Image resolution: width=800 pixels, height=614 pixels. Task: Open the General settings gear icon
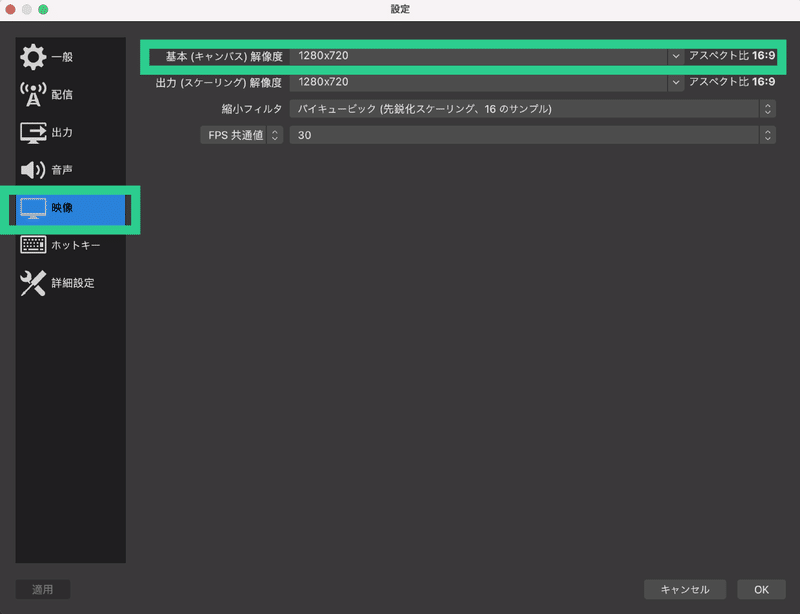point(33,57)
